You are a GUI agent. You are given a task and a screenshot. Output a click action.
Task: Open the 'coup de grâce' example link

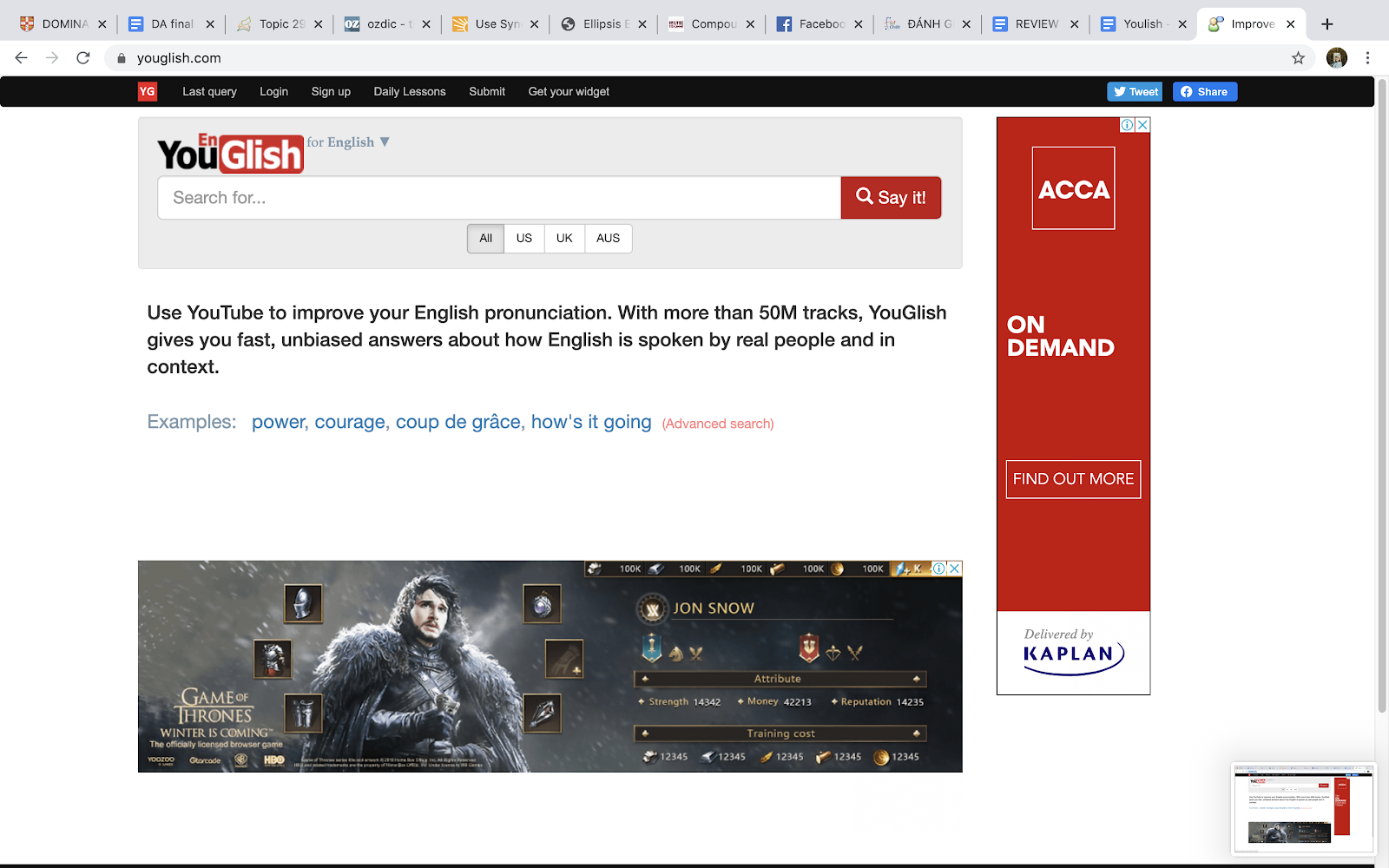tap(459, 422)
